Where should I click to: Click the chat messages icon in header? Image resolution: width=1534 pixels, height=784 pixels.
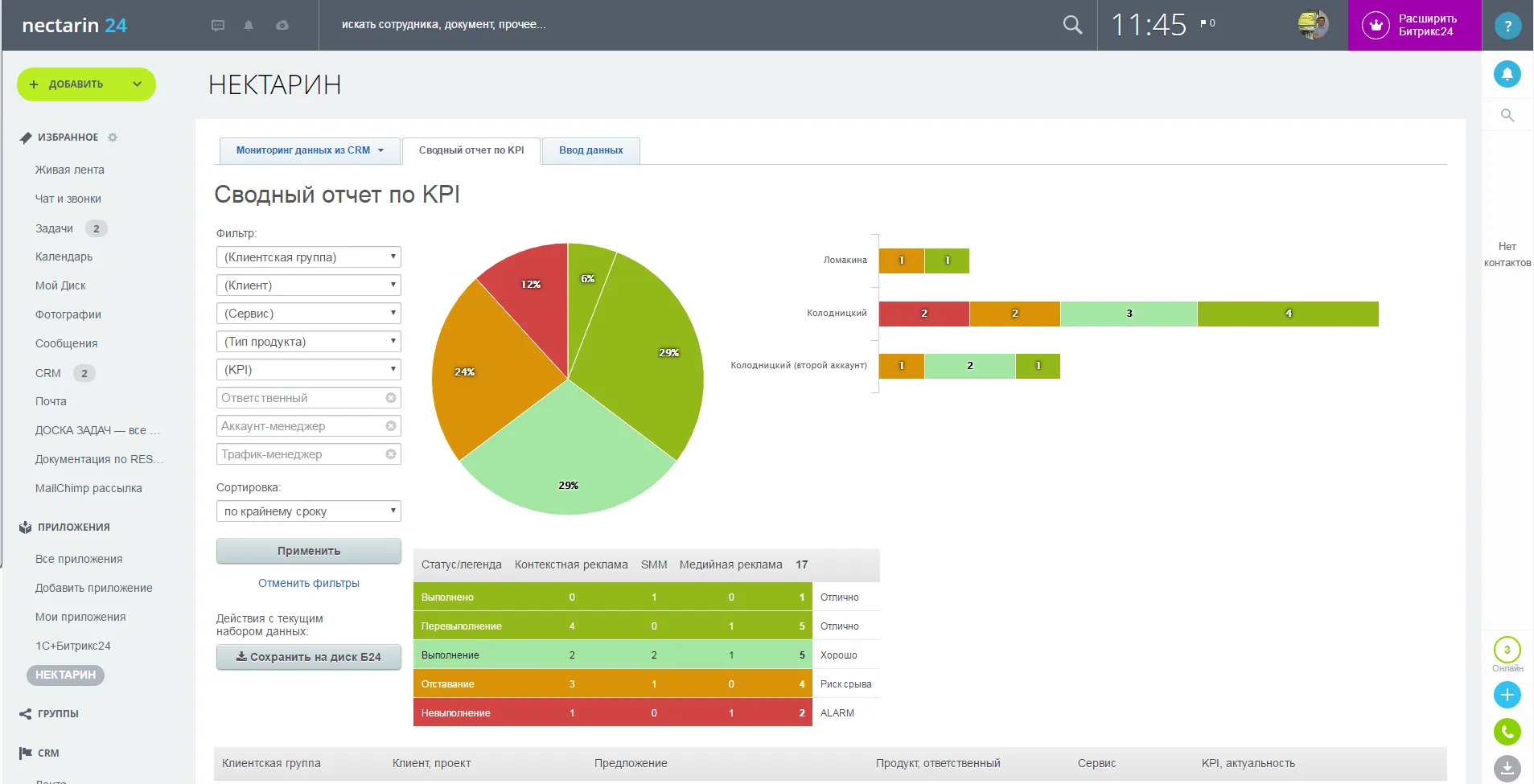tap(217, 26)
